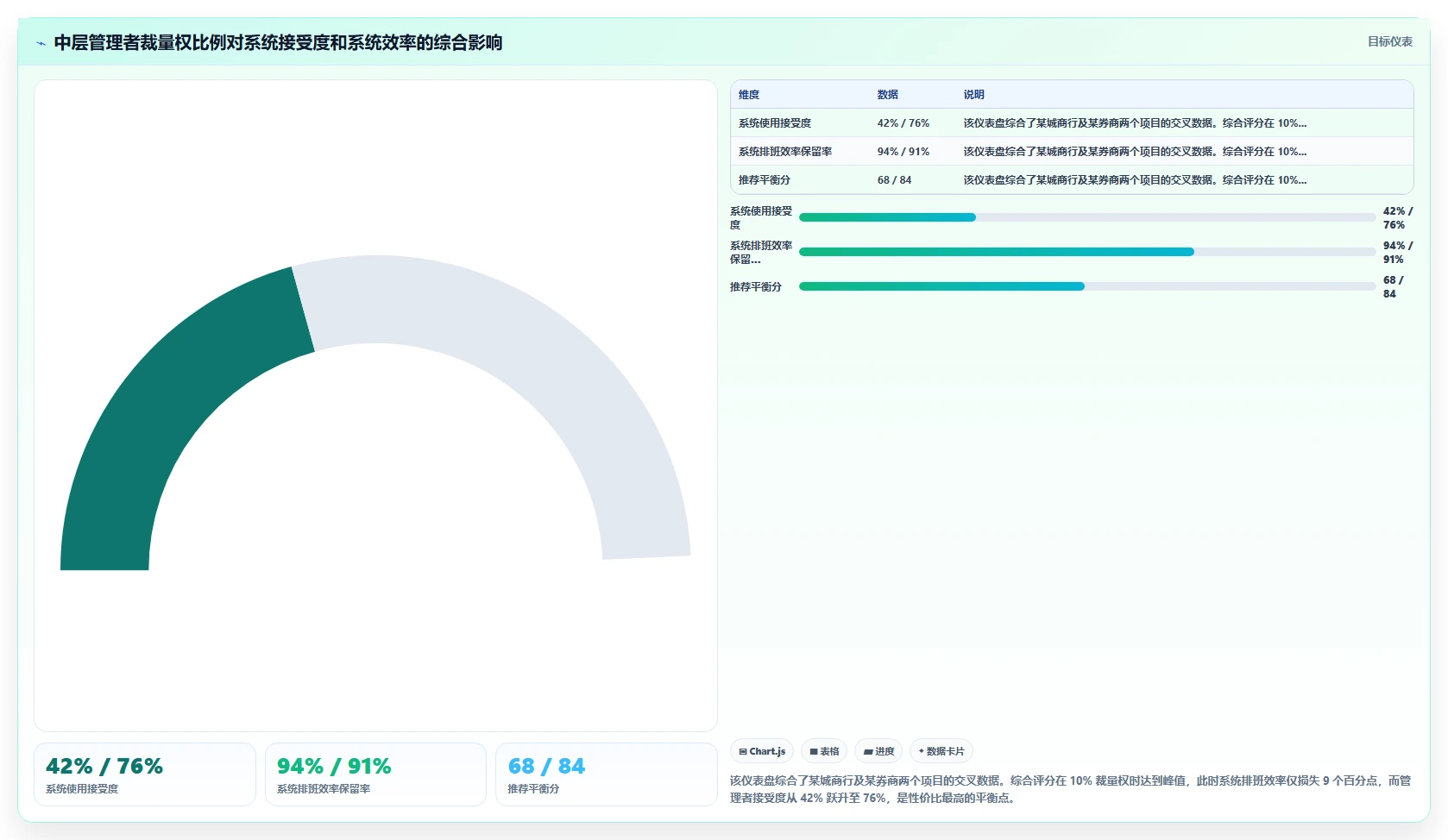Image resolution: width=1448 pixels, height=840 pixels.
Task: Click the dashboard title 中层管理者裁量权比例…
Action: 278,42
